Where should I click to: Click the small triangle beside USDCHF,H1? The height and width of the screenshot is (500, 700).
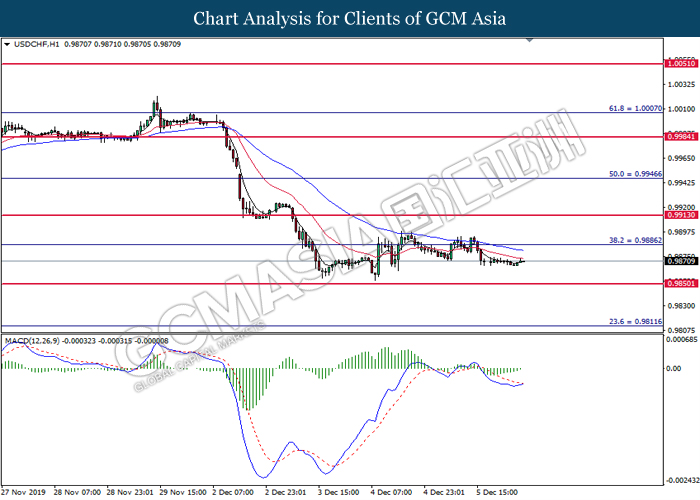(x=8, y=46)
